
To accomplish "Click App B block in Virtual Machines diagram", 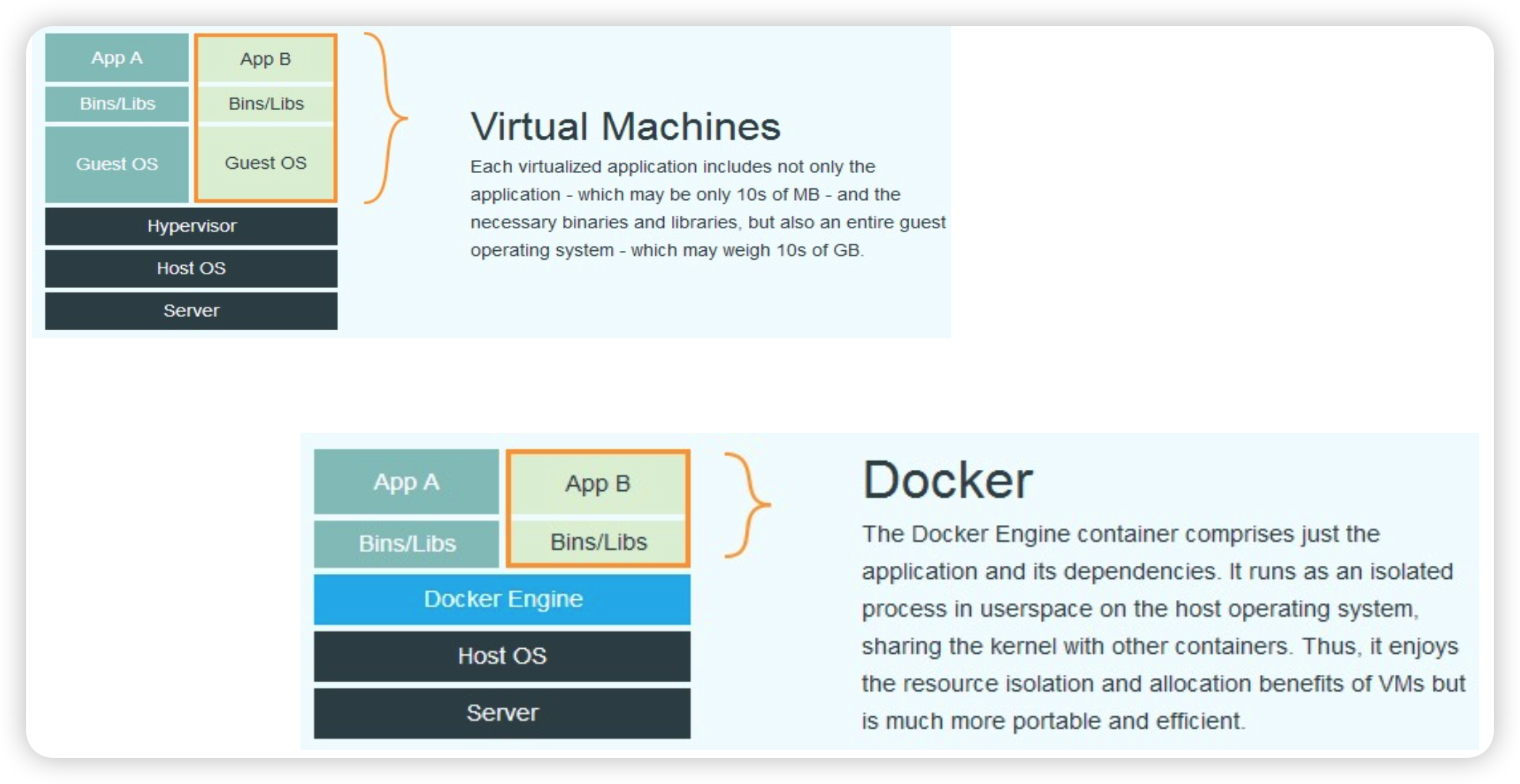I will (265, 59).
